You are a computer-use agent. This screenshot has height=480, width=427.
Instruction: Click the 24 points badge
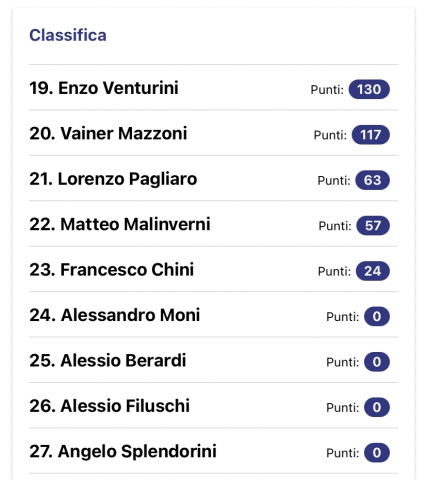(373, 271)
